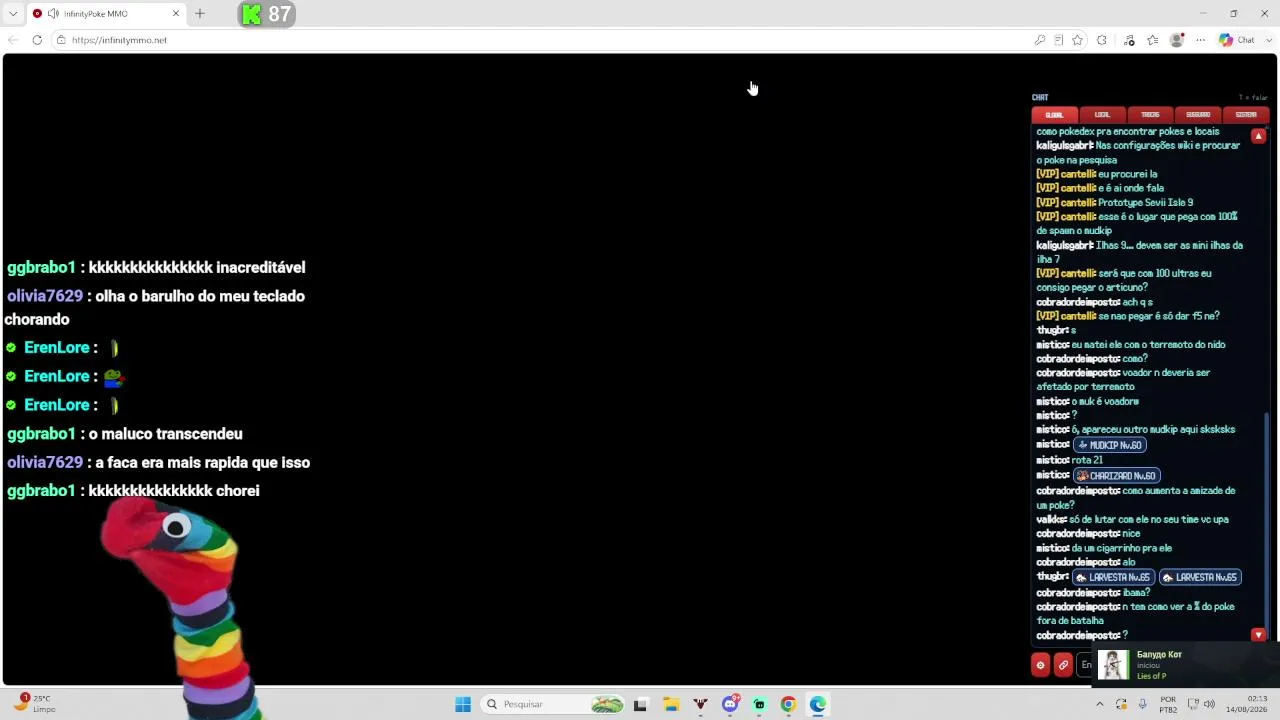Open Discord from taskbar
Screen dimensions: 1280x720
click(x=730, y=704)
